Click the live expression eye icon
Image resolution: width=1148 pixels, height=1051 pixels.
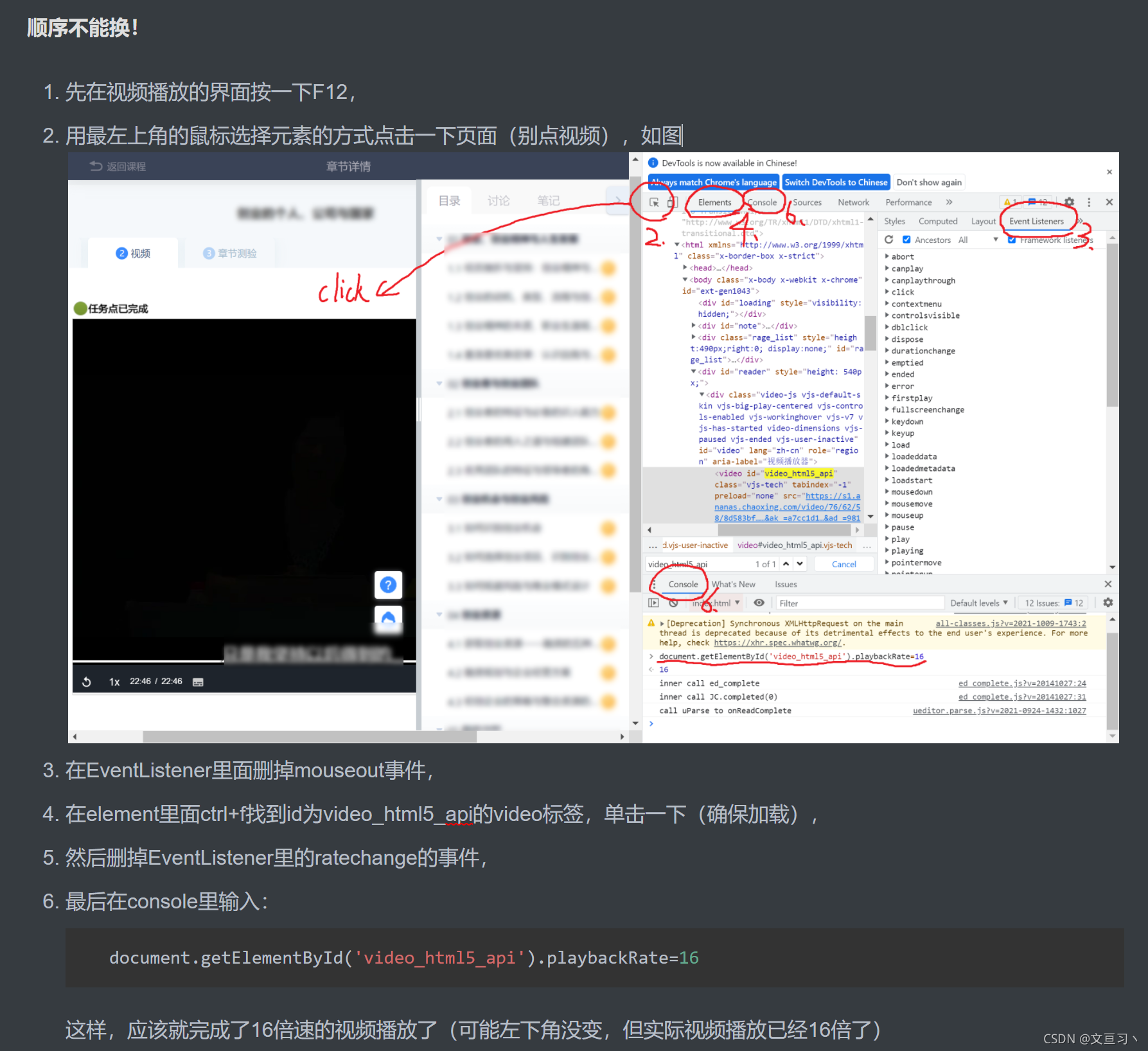click(x=759, y=603)
